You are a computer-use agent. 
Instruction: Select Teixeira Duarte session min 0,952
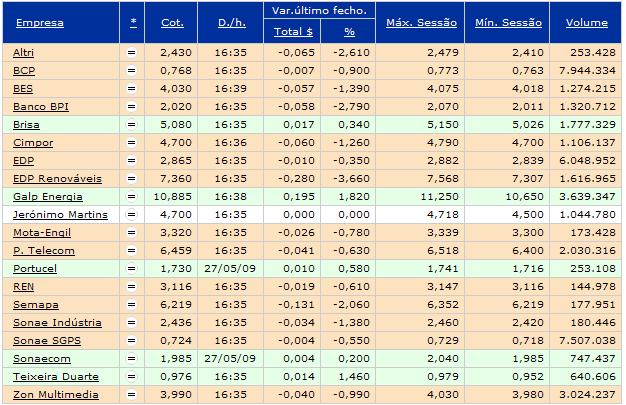[x=528, y=376]
